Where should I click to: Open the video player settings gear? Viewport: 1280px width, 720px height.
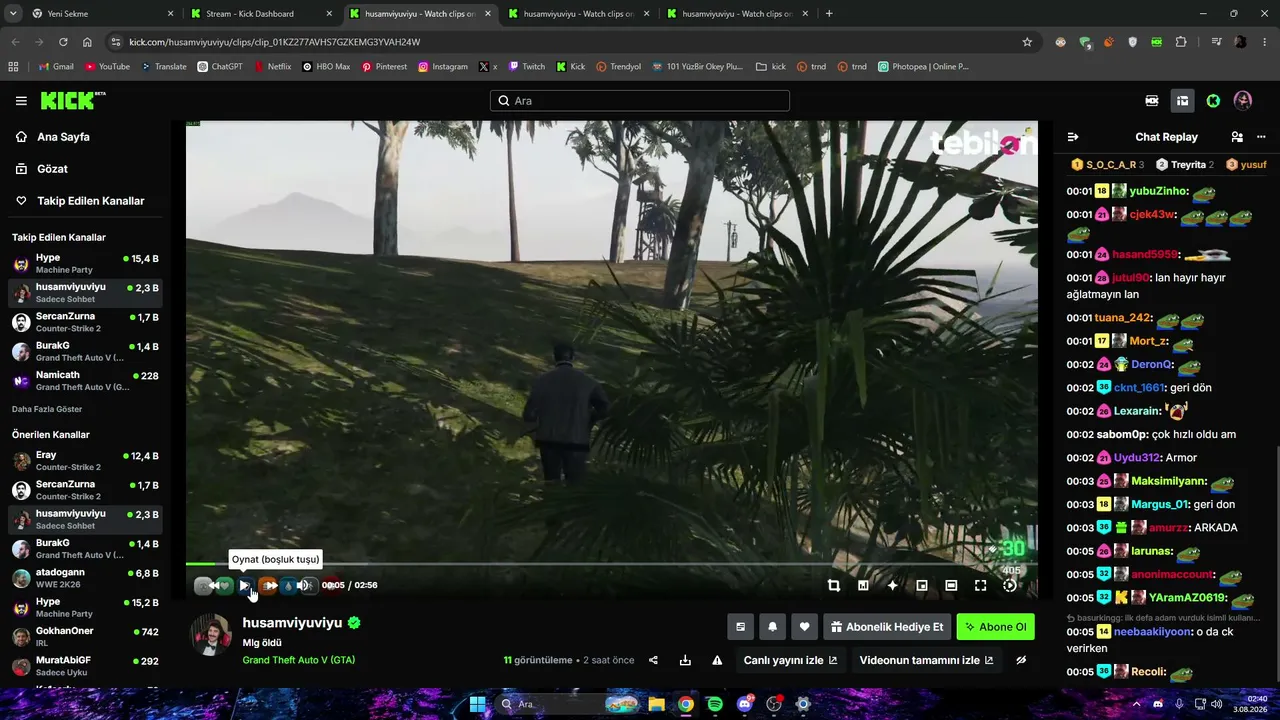point(1010,586)
